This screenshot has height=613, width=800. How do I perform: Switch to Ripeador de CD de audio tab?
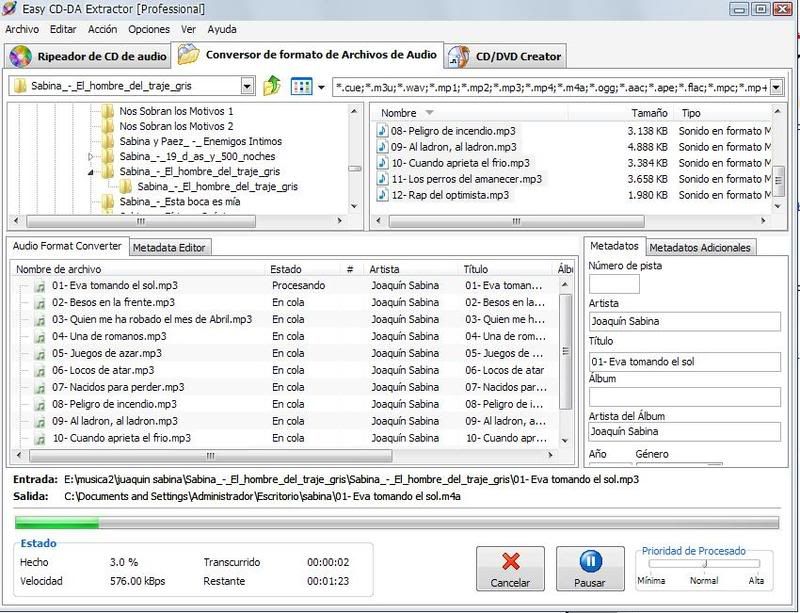[x=88, y=56]
